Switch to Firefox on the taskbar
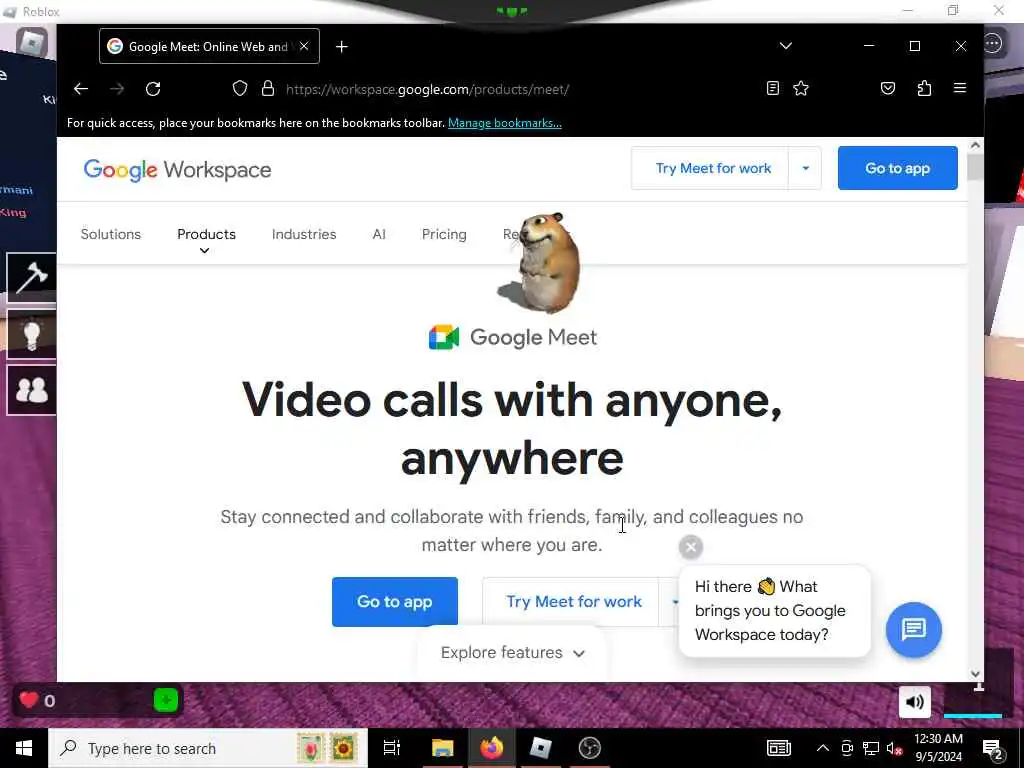The height and width of the screenshot is (768, 1024). point(491,748)
